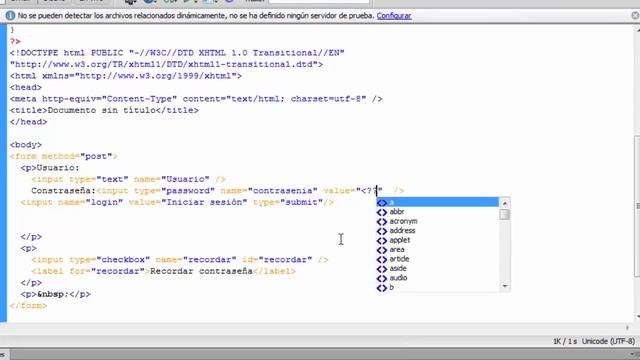
Task: Pick 'b' tag at bottom of hints list
Action: (x=437, y=287)
